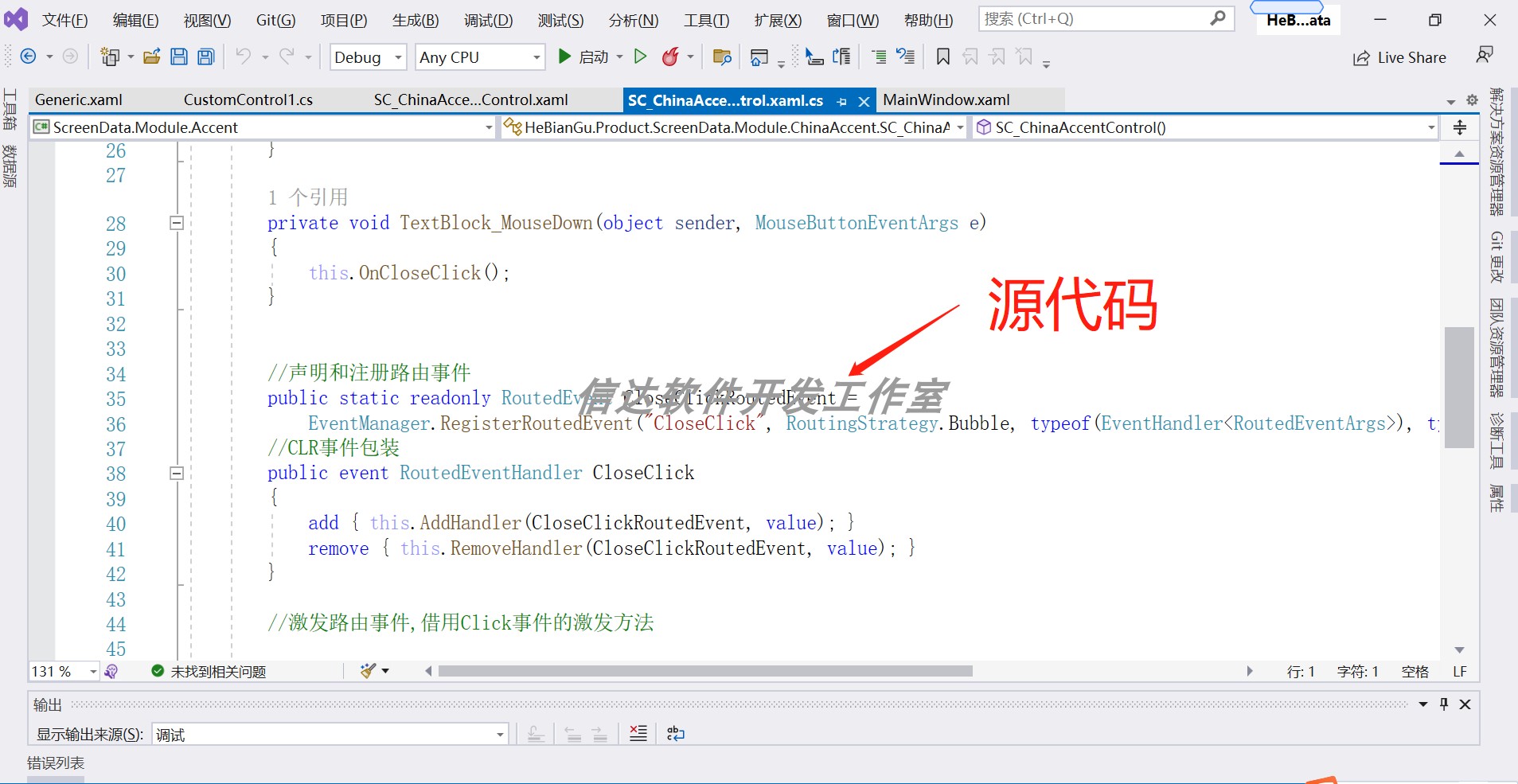Viewport: 1518px width, 784px height.
Task: Toggle a bookmark with the bookmark icon
Action: click(x=943, y=57)
